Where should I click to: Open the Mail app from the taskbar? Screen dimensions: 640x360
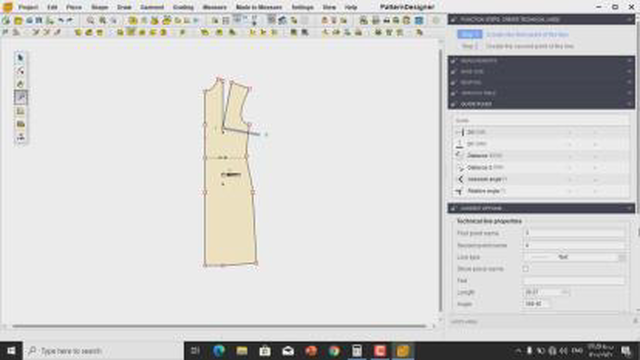pos(288,351)
